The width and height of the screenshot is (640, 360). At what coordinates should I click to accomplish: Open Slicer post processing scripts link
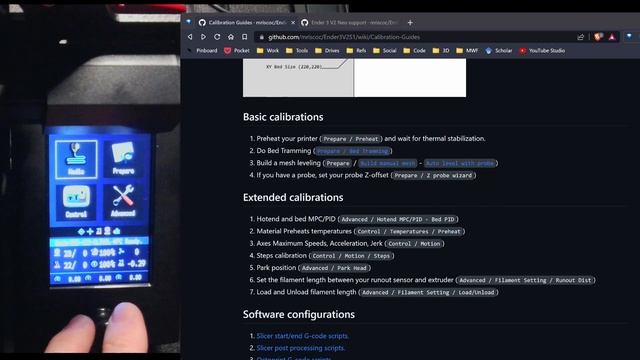click(x=300, y=348)
